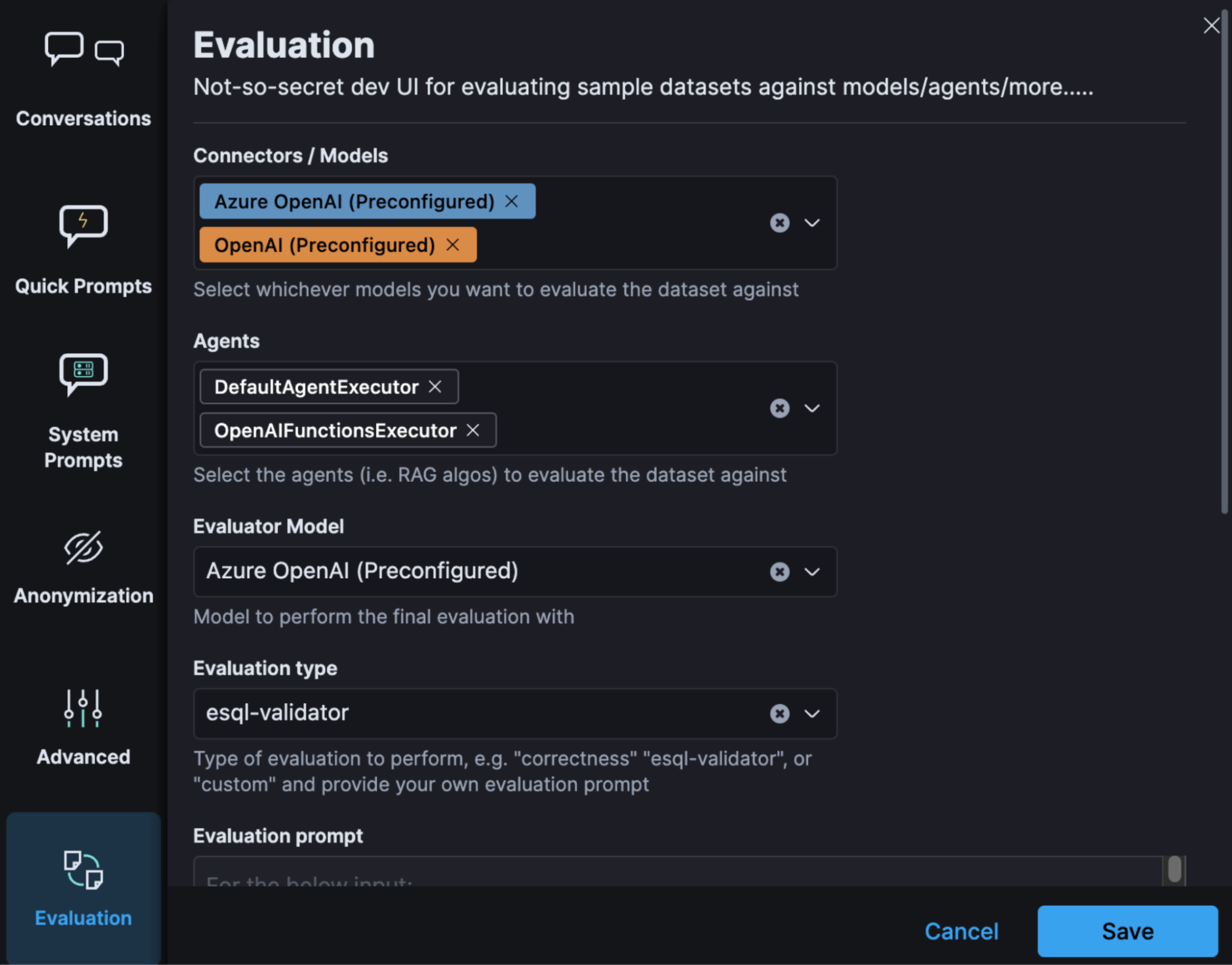Click the 'Type of evaluation to perform' help text
Viewport: 1232px width, 965px height.
(x=502, y=772)
